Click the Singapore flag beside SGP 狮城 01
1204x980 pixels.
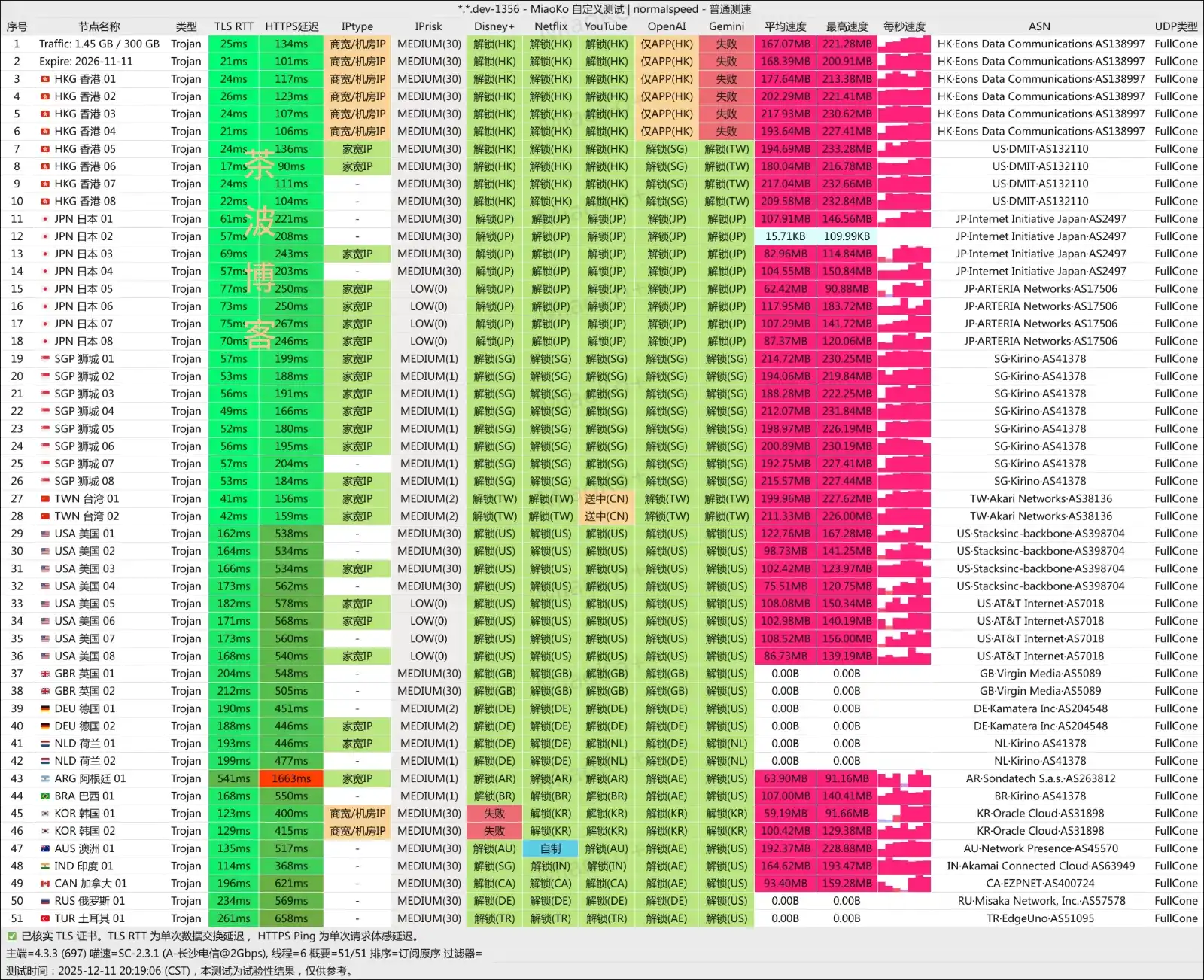coord(45,359)
